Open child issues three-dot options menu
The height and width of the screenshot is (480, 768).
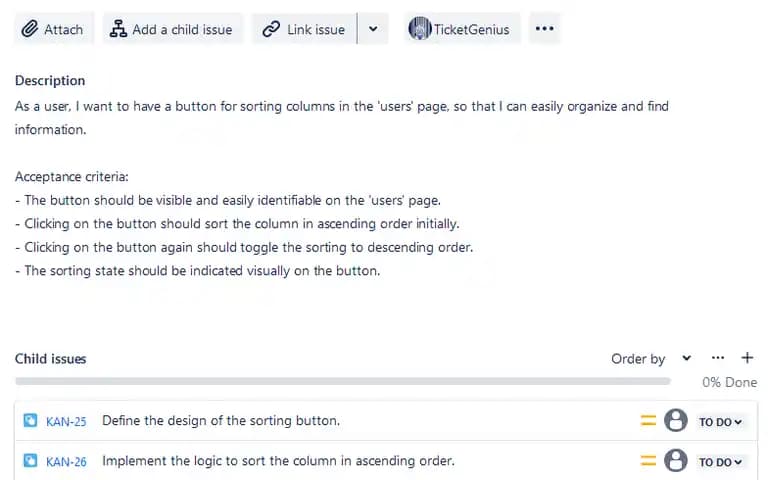(x=718, y=358)
